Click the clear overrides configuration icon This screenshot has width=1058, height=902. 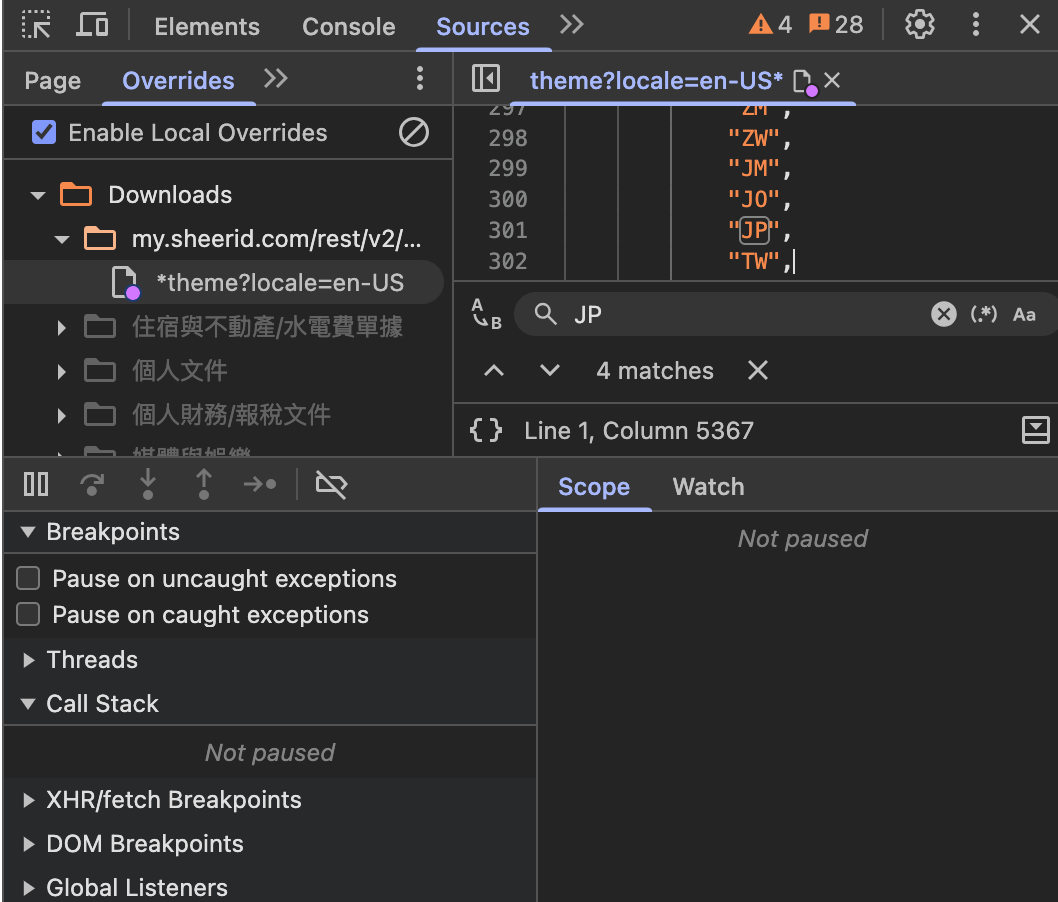point(413,132)
